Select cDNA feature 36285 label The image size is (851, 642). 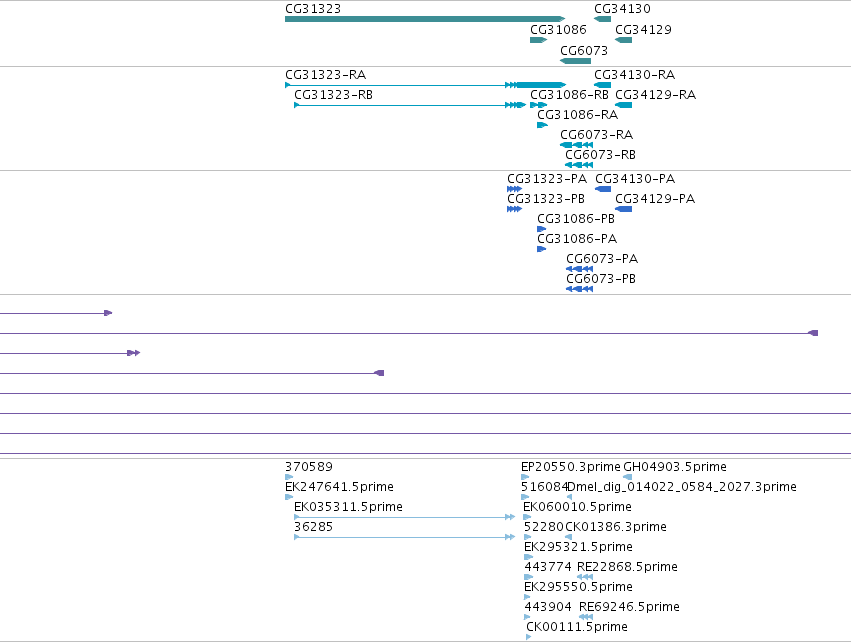[314, 527]
